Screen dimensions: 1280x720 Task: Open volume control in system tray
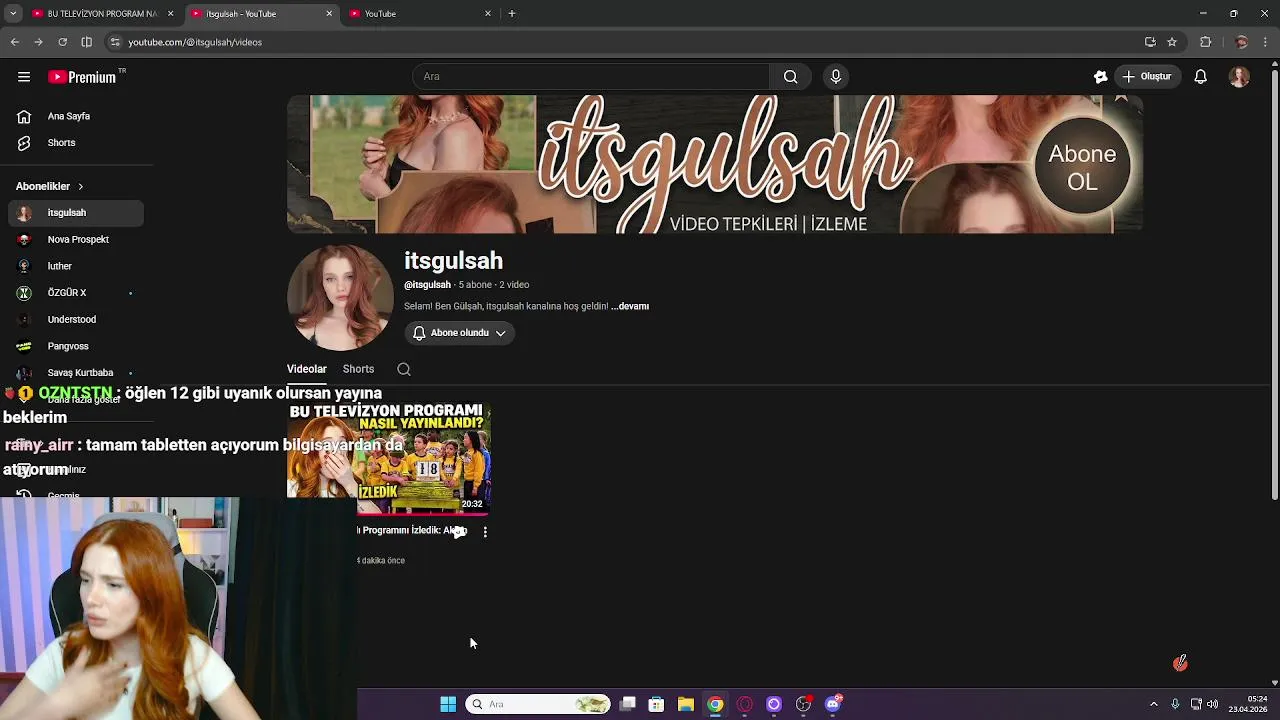[1213, 704]
